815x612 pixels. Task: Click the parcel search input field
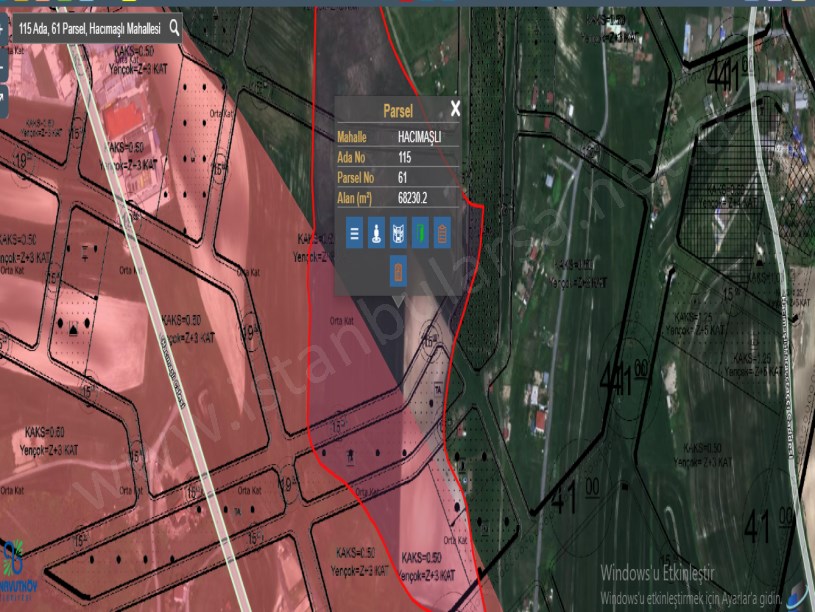tap(88, 29)
